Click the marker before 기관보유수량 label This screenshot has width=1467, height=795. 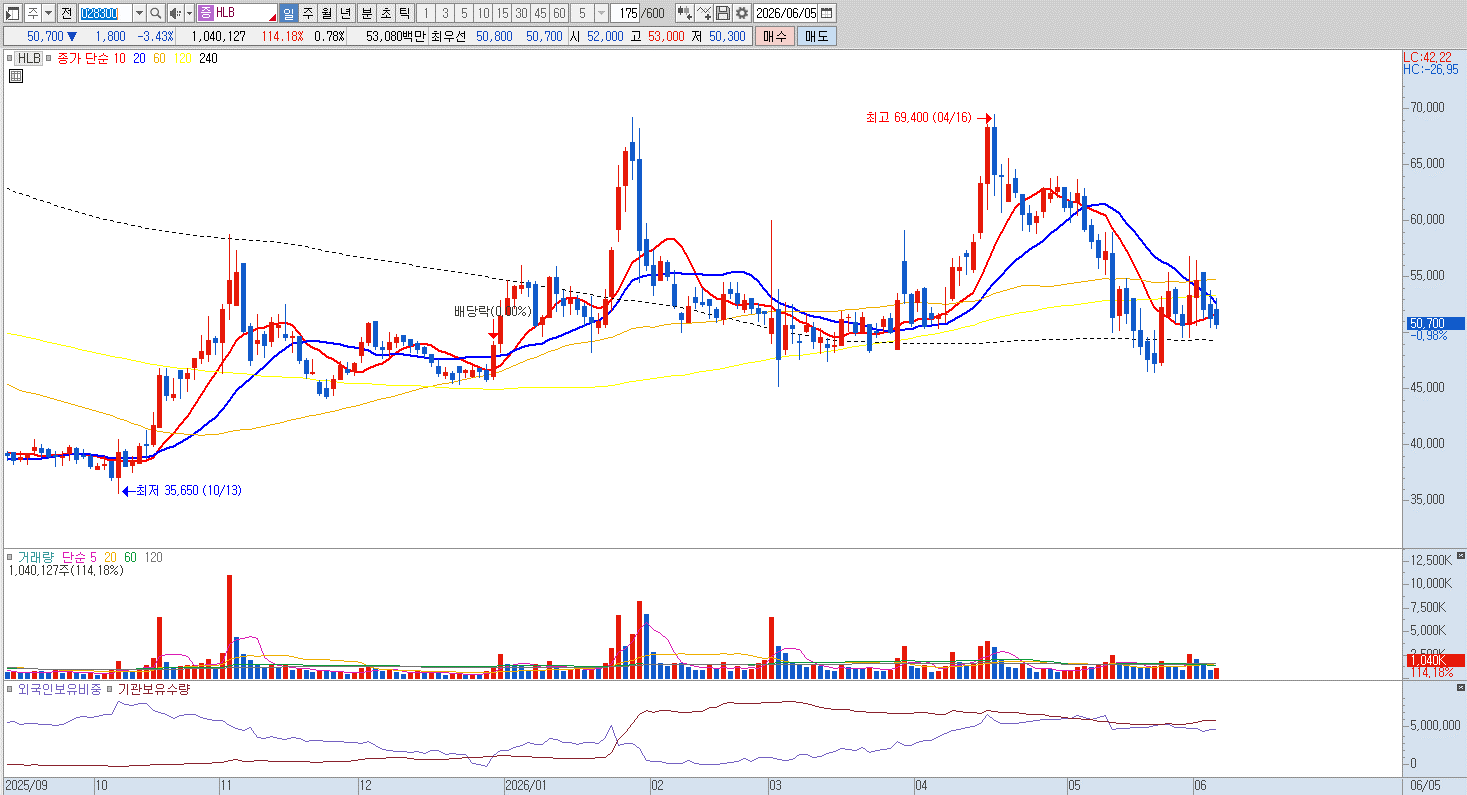point(110,689)
